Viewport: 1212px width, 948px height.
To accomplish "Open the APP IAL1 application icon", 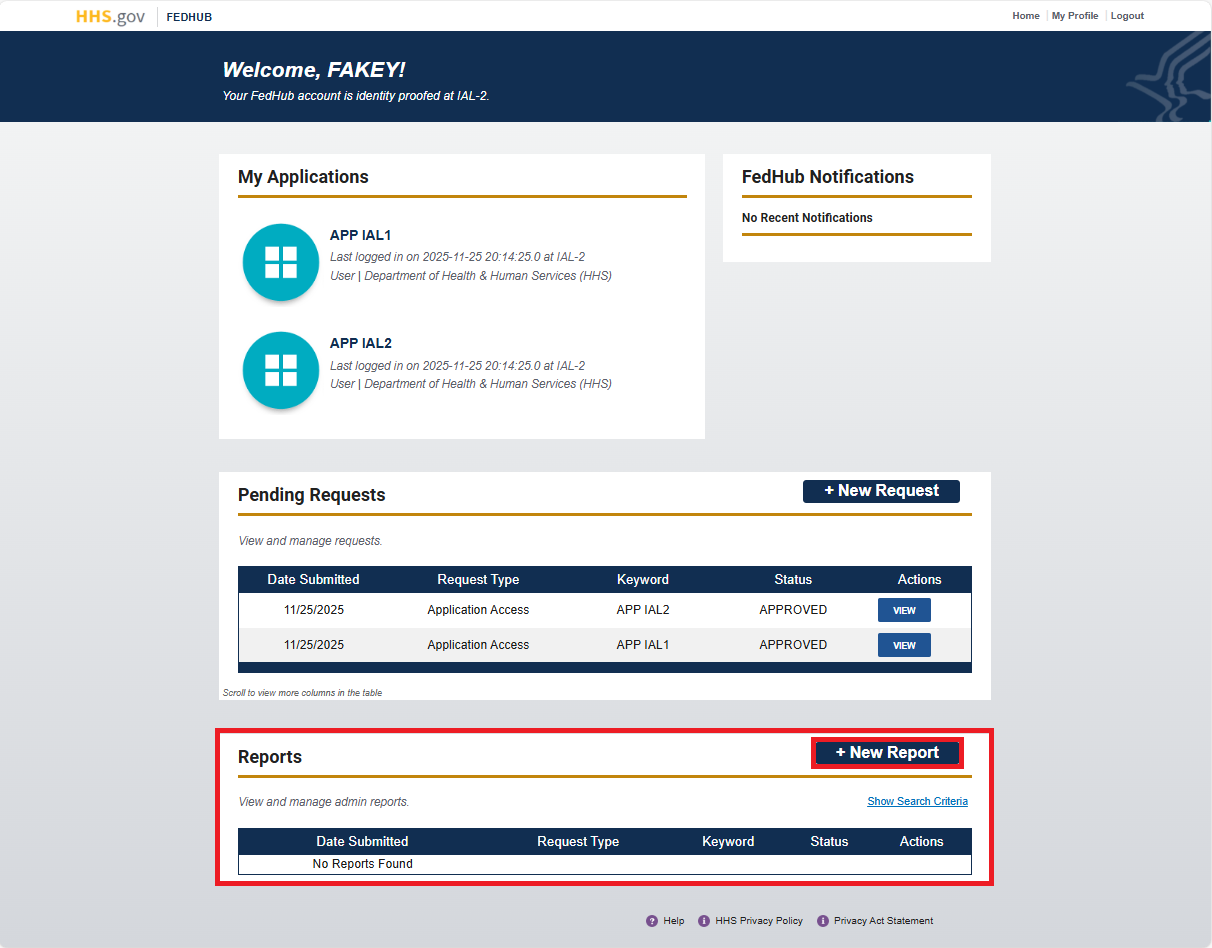I will (x=281, y=262).
